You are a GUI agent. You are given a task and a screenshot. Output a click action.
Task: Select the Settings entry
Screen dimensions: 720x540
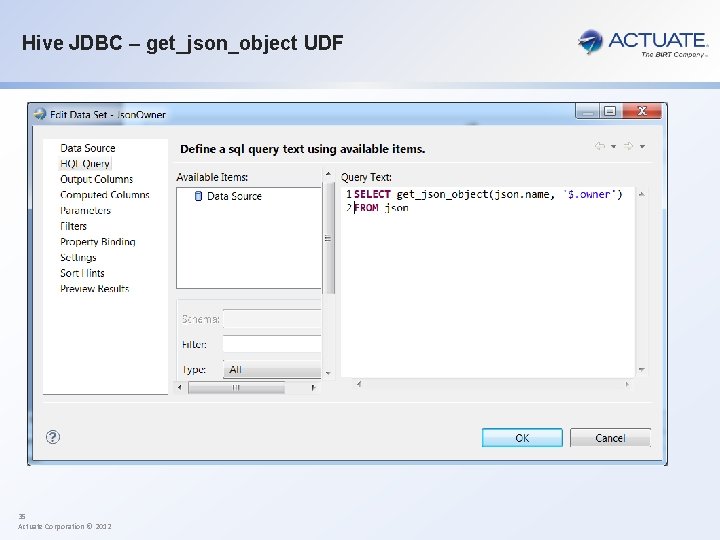click(78, 257)
